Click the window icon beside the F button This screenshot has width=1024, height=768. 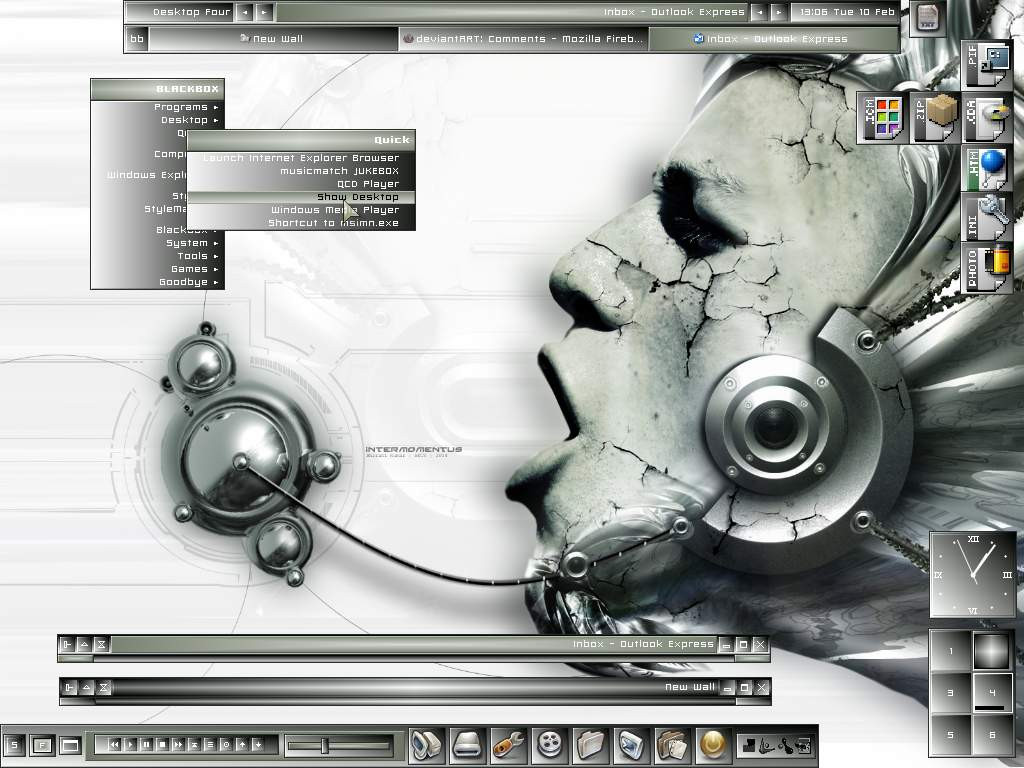(70, 745)
